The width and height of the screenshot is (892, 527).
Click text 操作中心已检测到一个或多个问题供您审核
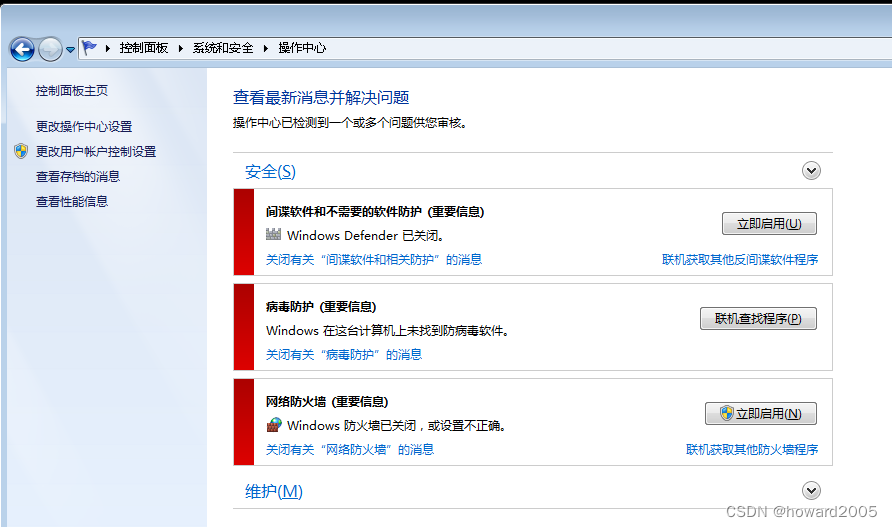(350, 123)
